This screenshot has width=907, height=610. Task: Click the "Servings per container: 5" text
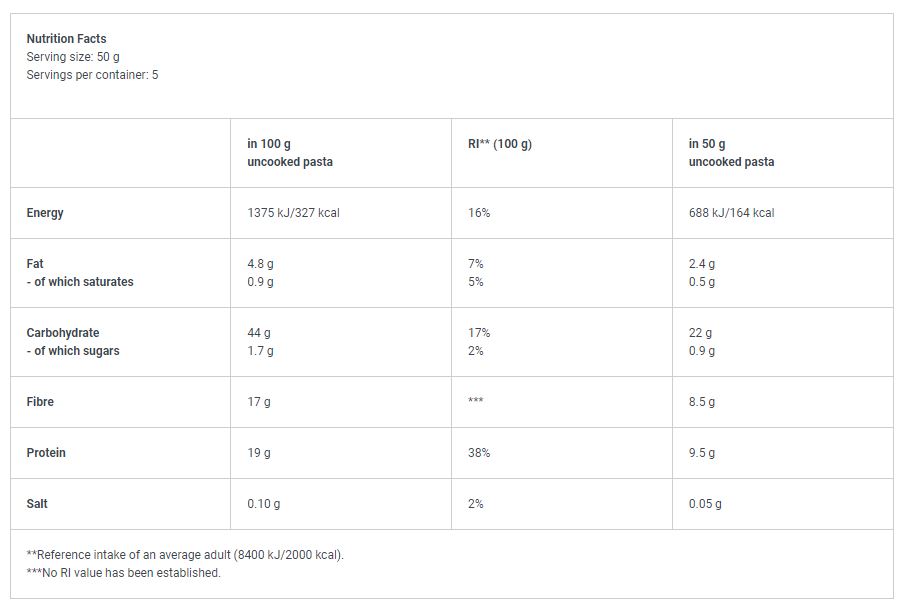92,75
